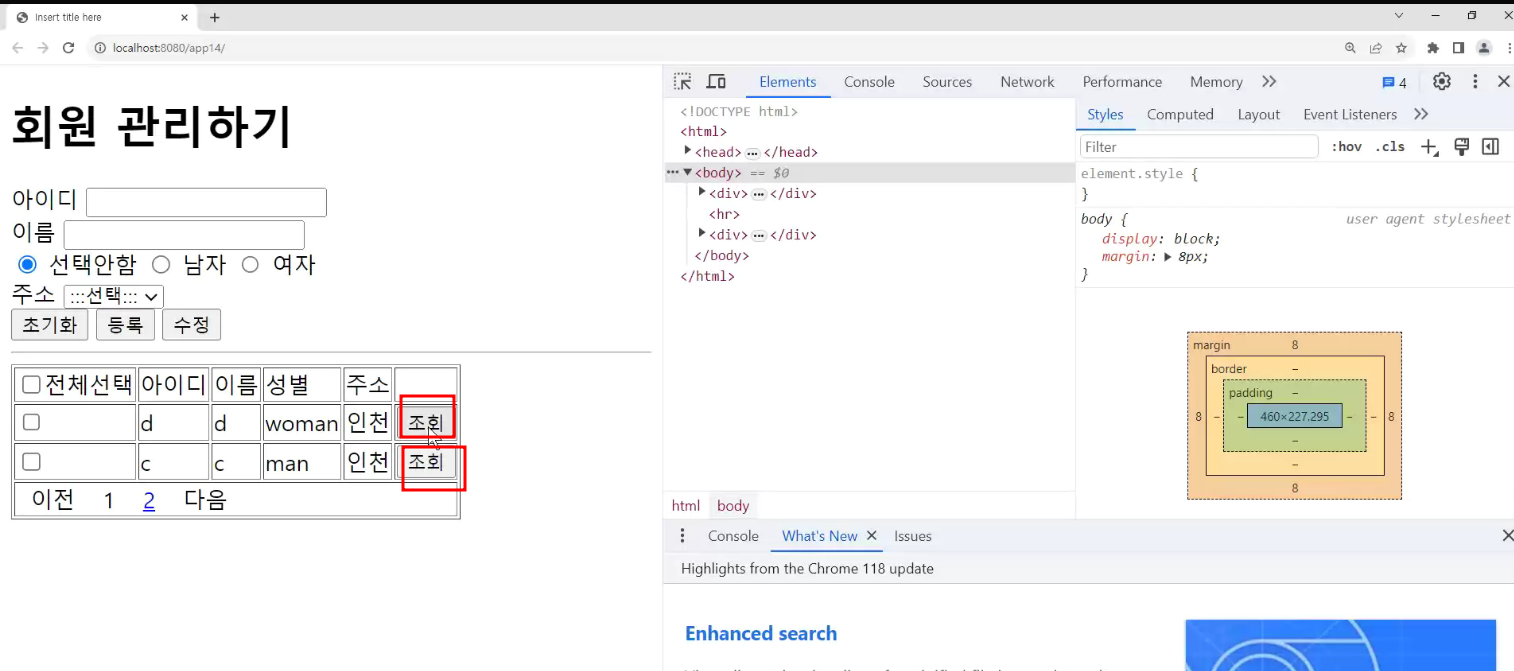Switch to the Sources panel tab
Image resolution: width=1514 pixels, height=671 pixels.
(947, 82)
